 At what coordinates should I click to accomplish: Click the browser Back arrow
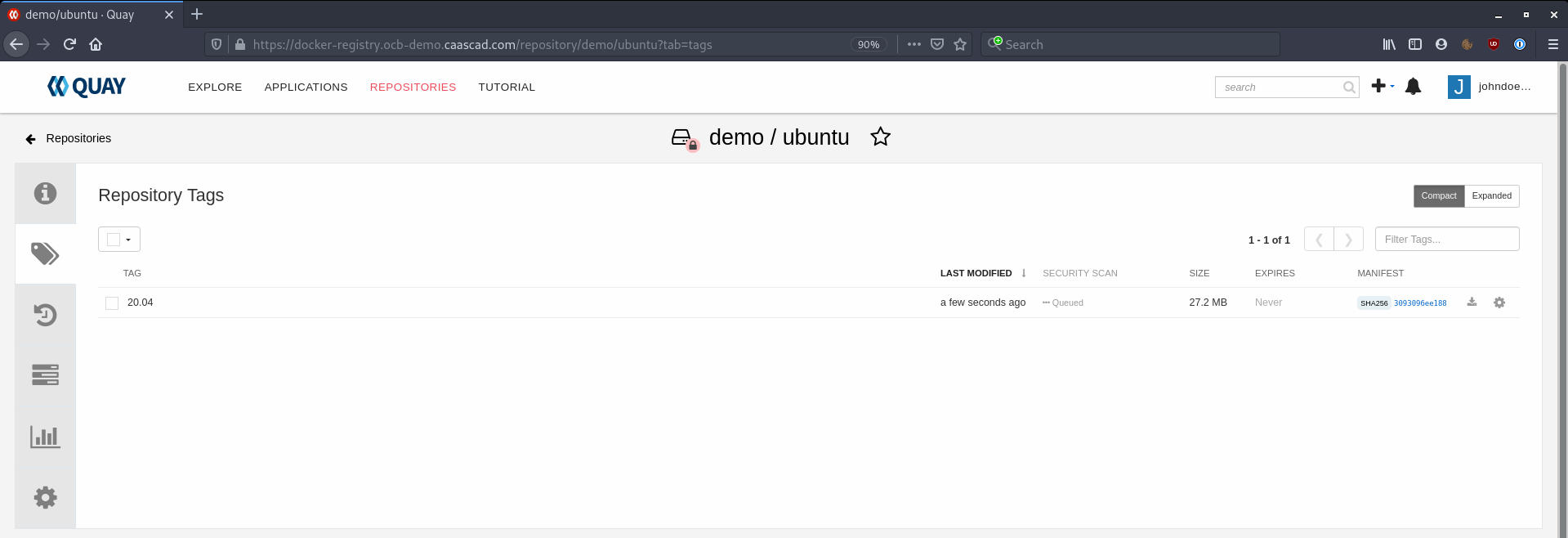[x=16, y=44]
